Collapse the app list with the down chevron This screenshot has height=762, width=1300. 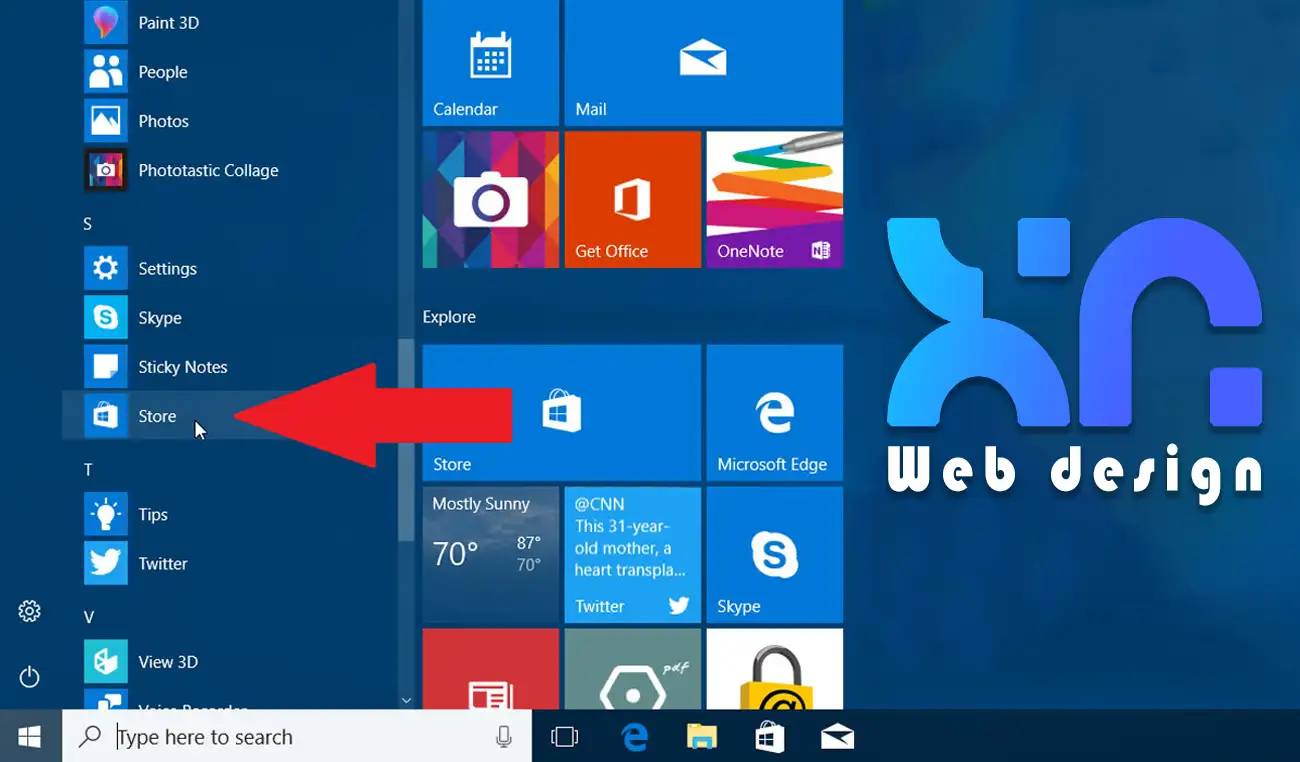click(406, 700)
